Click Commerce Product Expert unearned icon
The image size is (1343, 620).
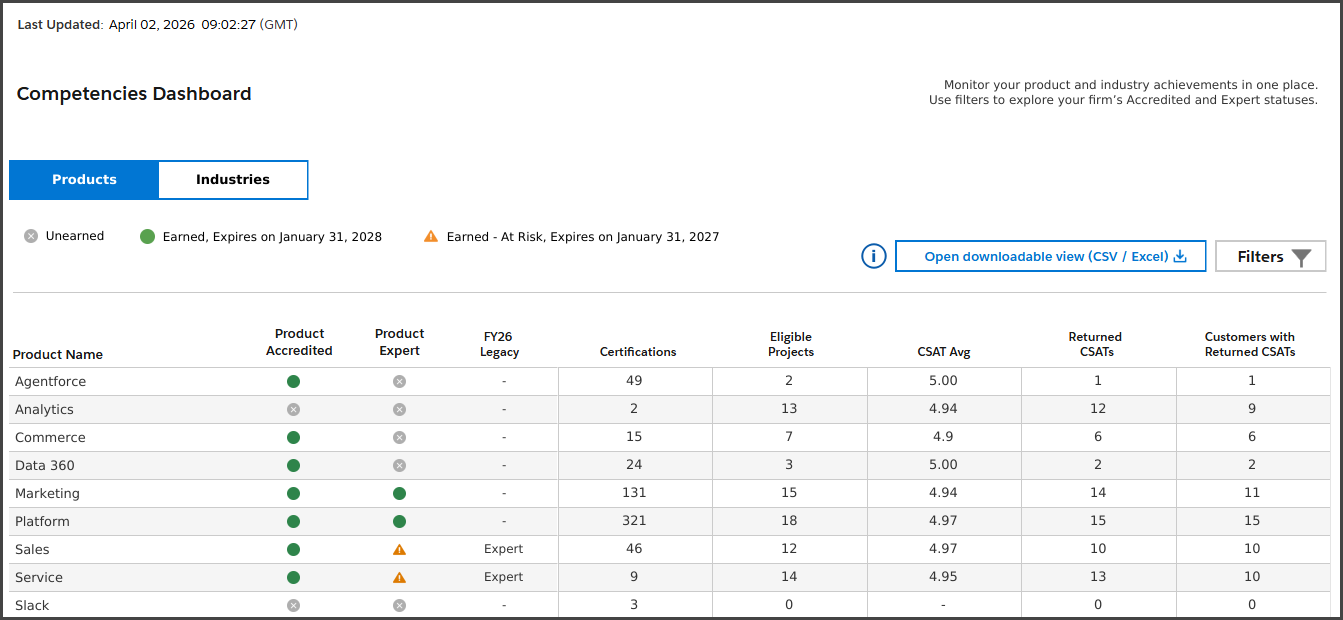[399, 437]
